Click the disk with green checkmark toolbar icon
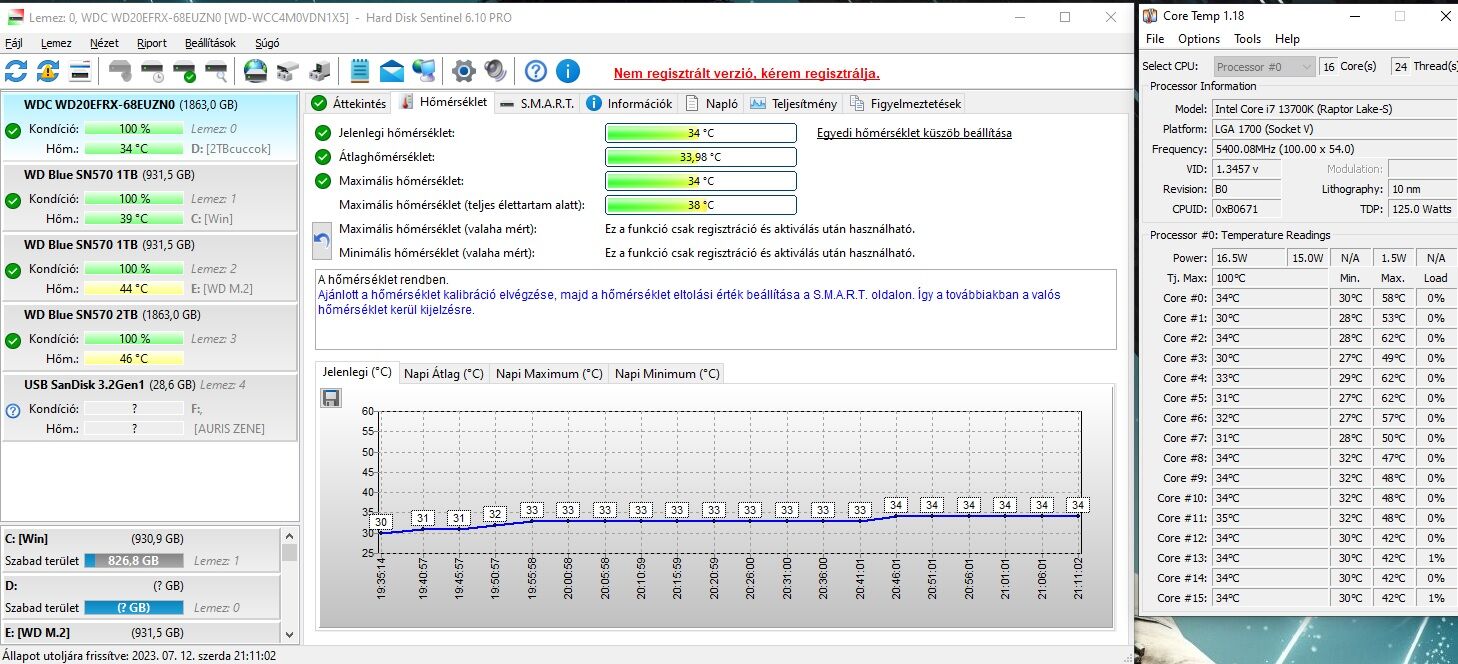This screenshot has height=664, width=1458. coord(184,71)
